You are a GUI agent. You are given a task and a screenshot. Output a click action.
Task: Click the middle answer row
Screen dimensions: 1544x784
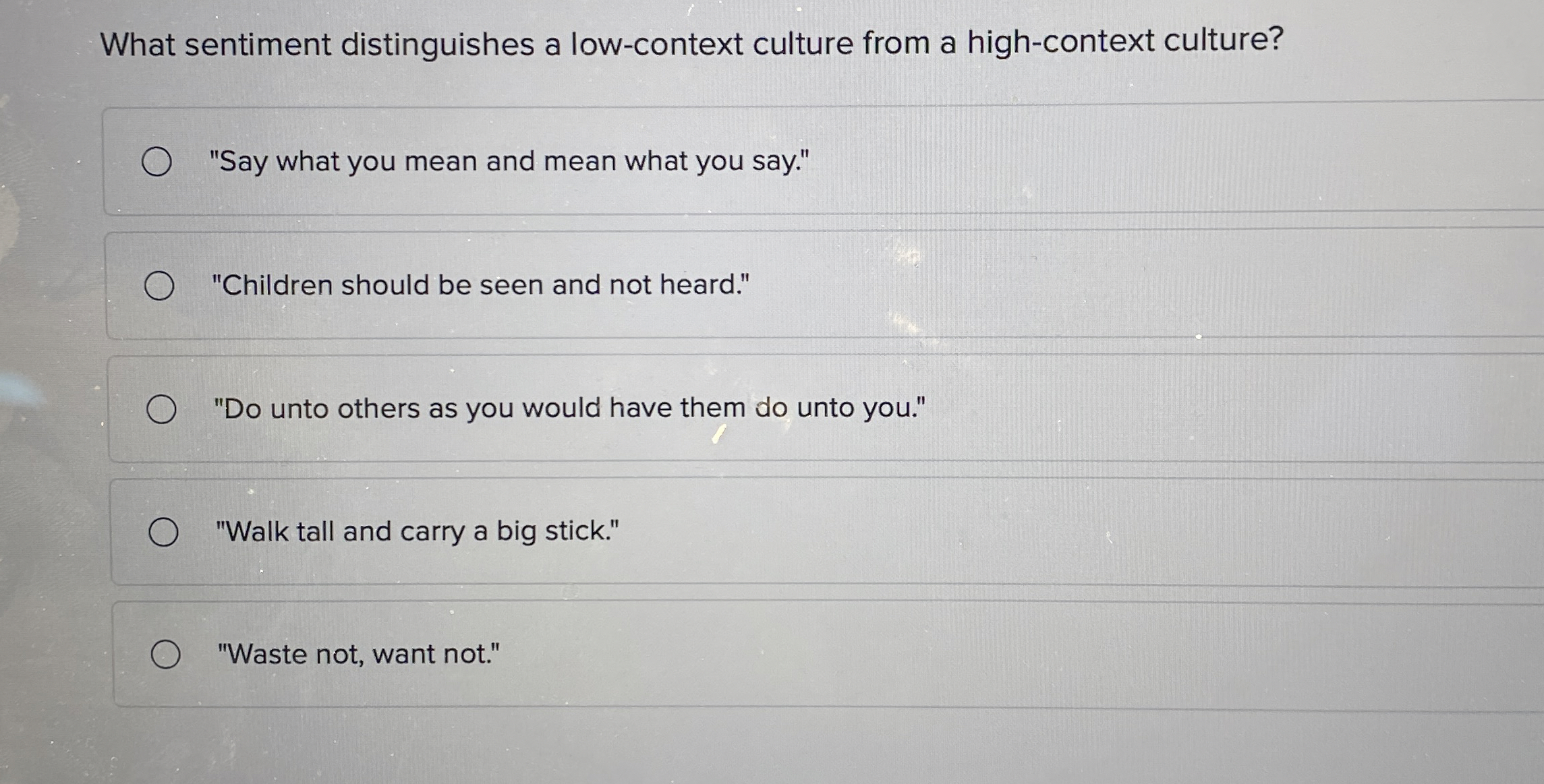tap(742, 407)
